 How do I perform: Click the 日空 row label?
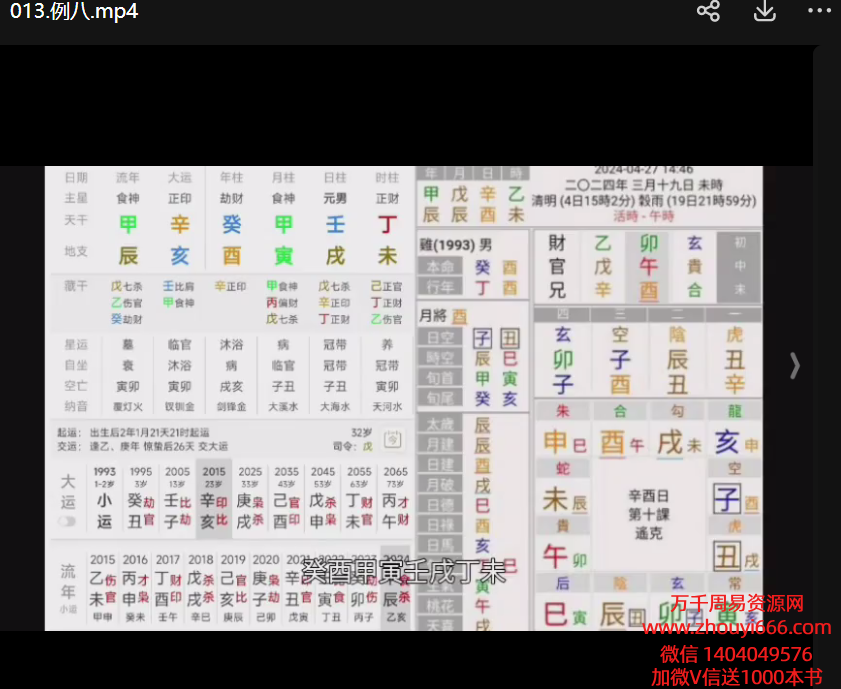point(440,338)
